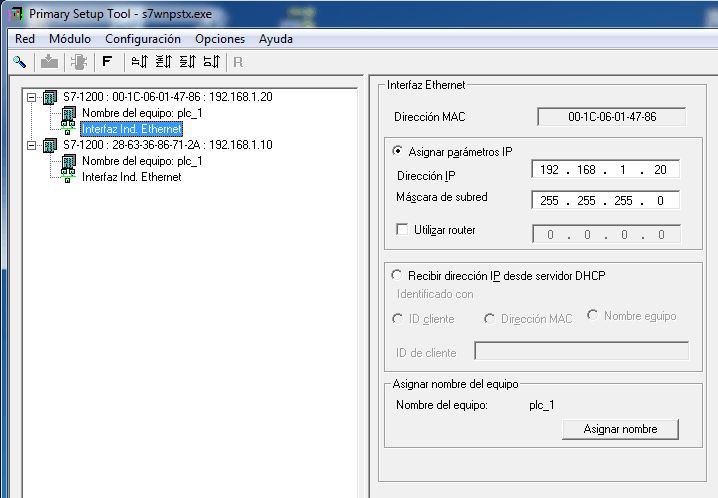This screenshot has width=718, height=498.
Task: Click the Asignar nombre button
Action: [x=620, y=429]
